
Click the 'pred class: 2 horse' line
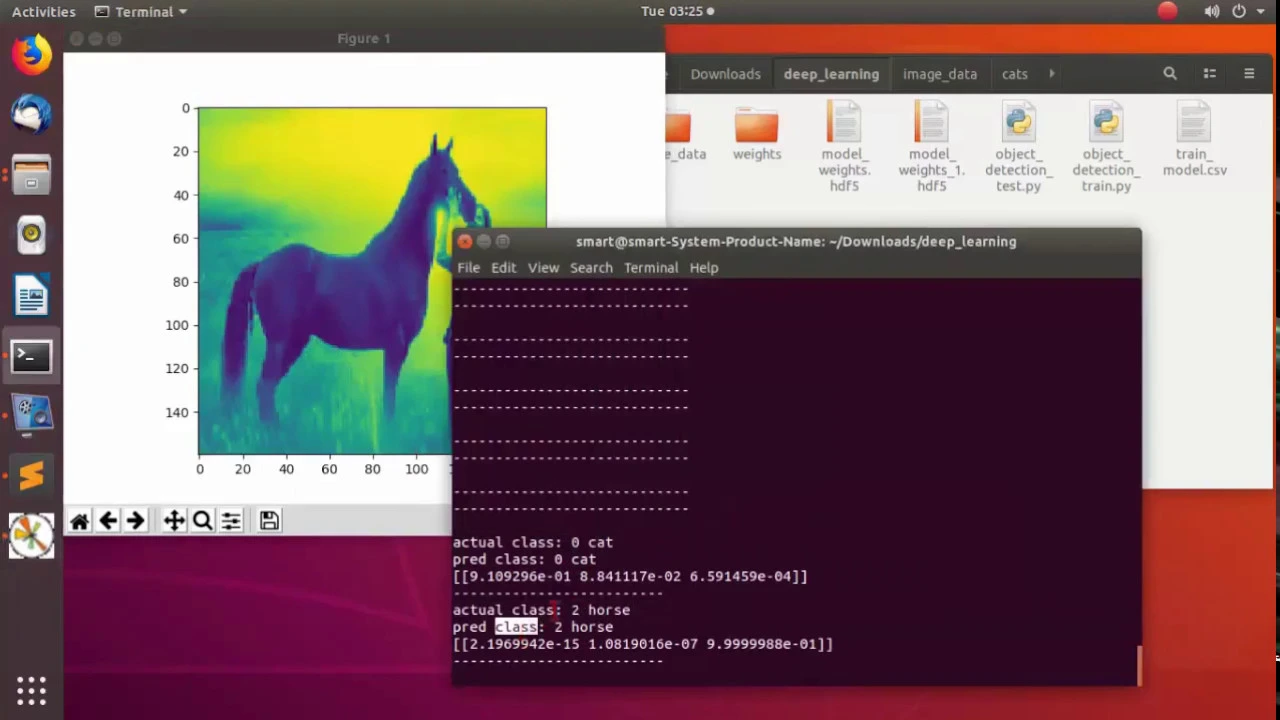point(533,627)
